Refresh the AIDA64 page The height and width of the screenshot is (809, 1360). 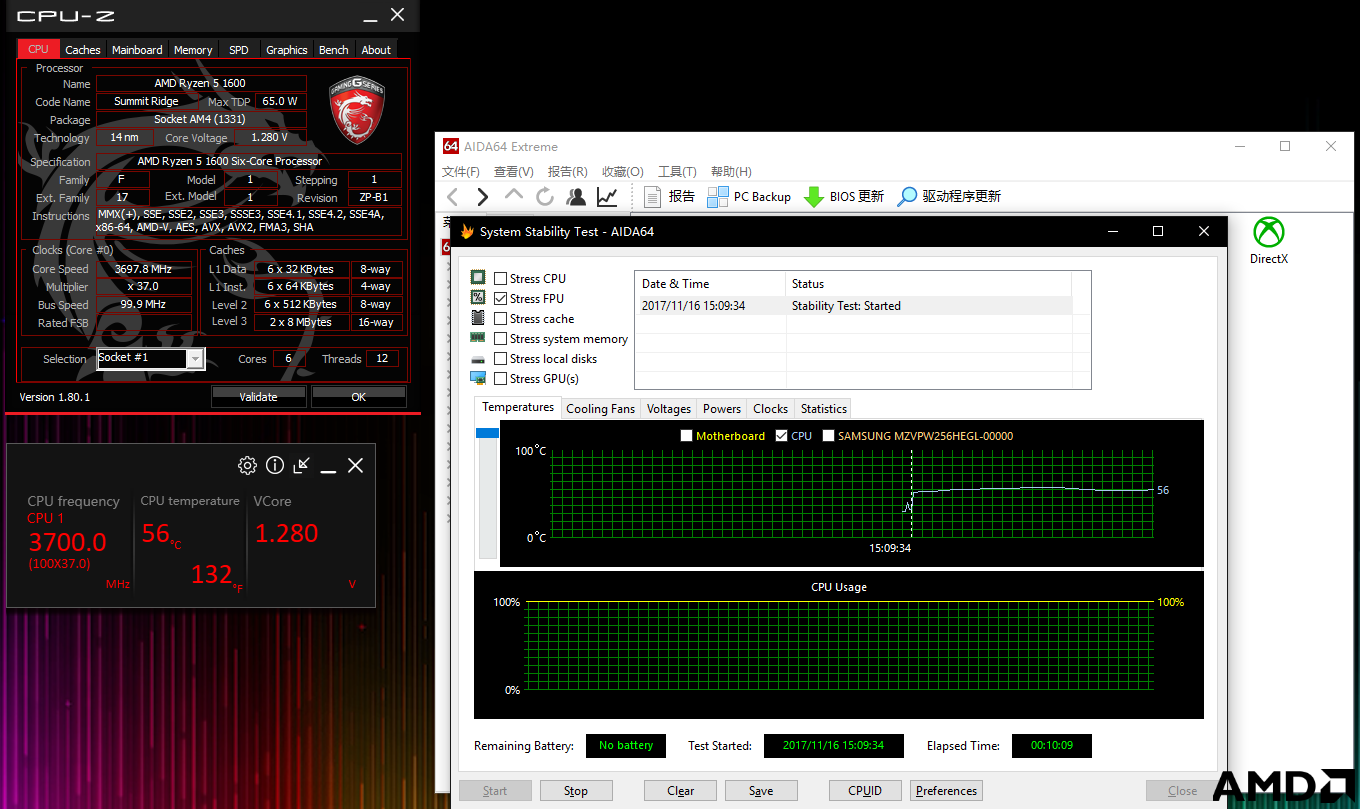pos(545,197)
